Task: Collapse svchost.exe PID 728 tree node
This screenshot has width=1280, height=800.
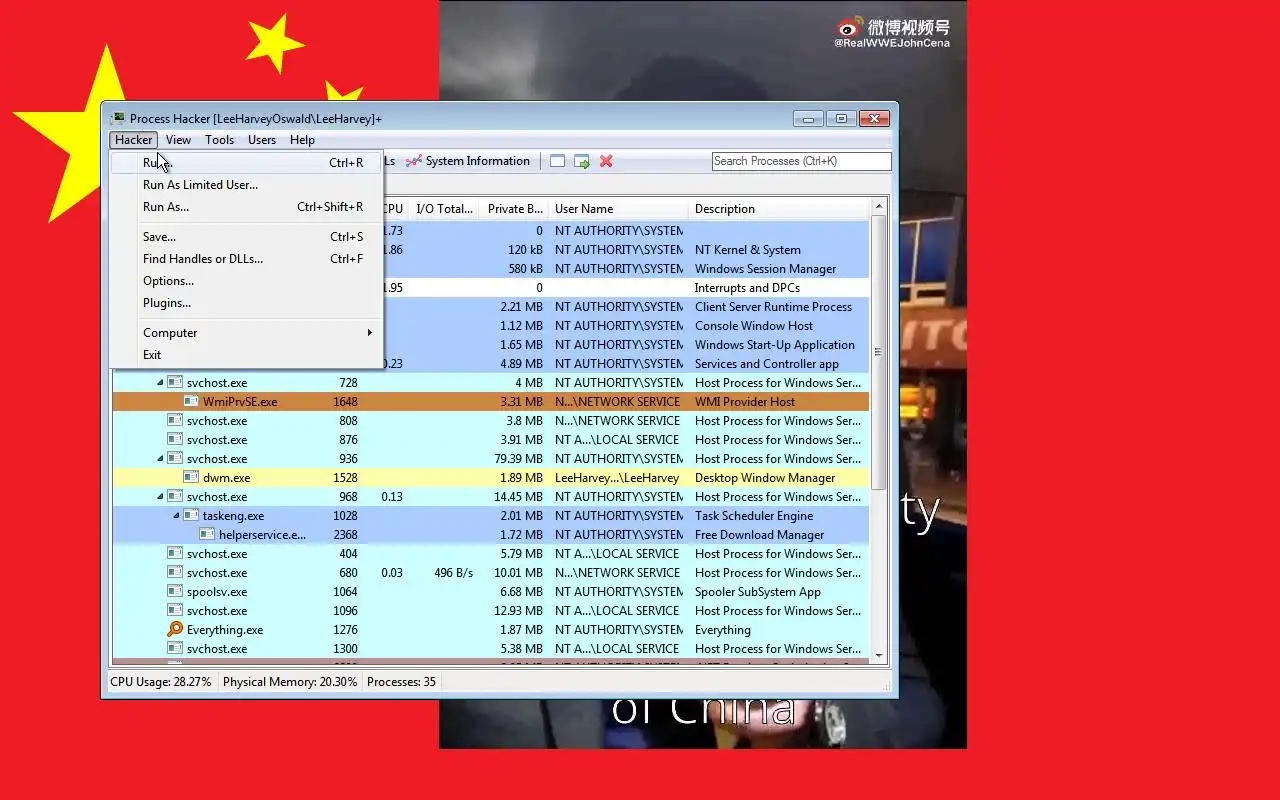Action: [160, 383]
